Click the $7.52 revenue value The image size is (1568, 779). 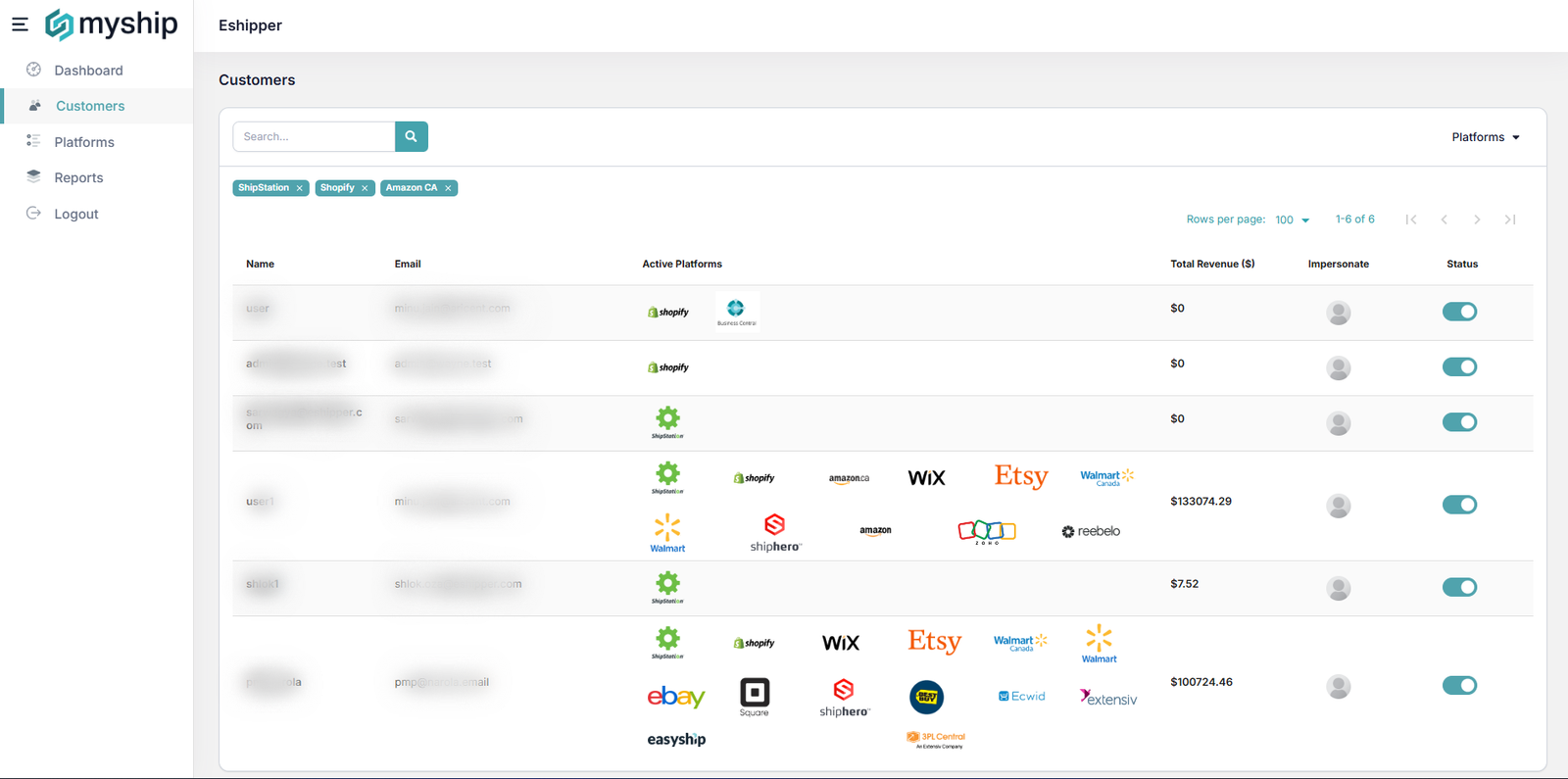click(x=1184, y=584)
